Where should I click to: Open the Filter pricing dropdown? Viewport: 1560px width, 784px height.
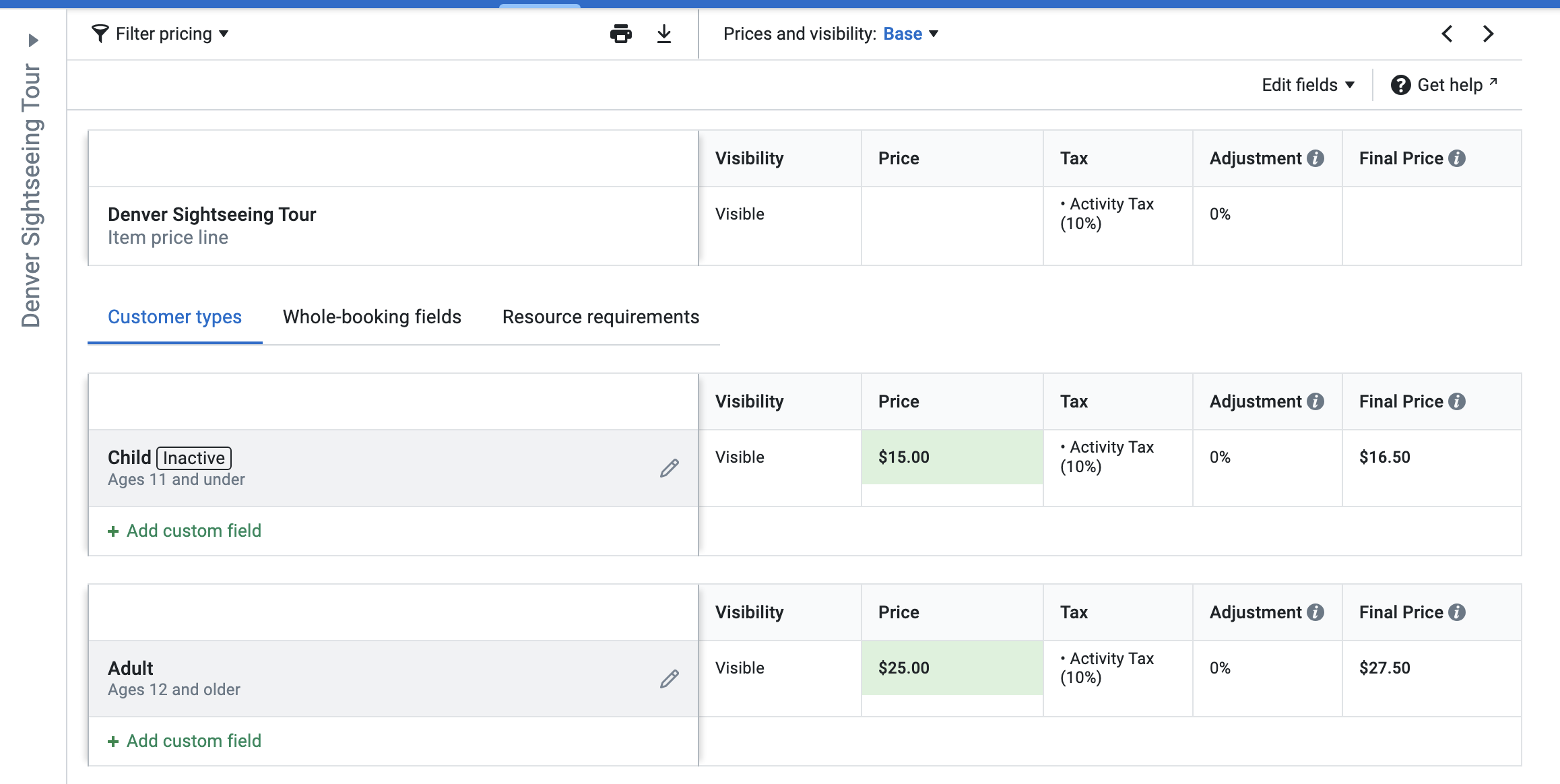[160, 34]
